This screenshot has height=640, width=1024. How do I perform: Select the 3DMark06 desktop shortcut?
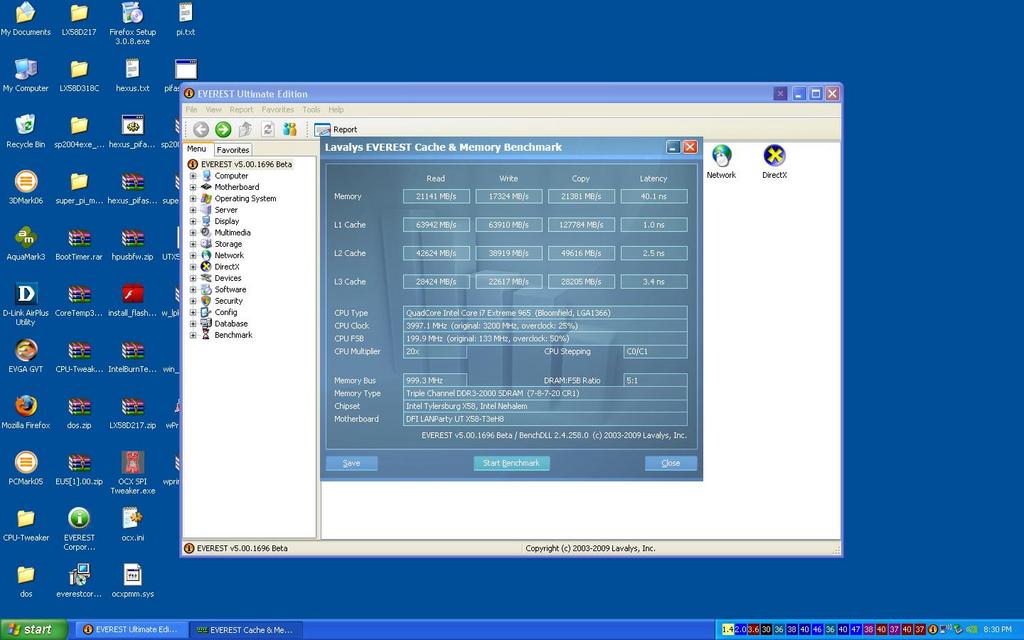25,187
